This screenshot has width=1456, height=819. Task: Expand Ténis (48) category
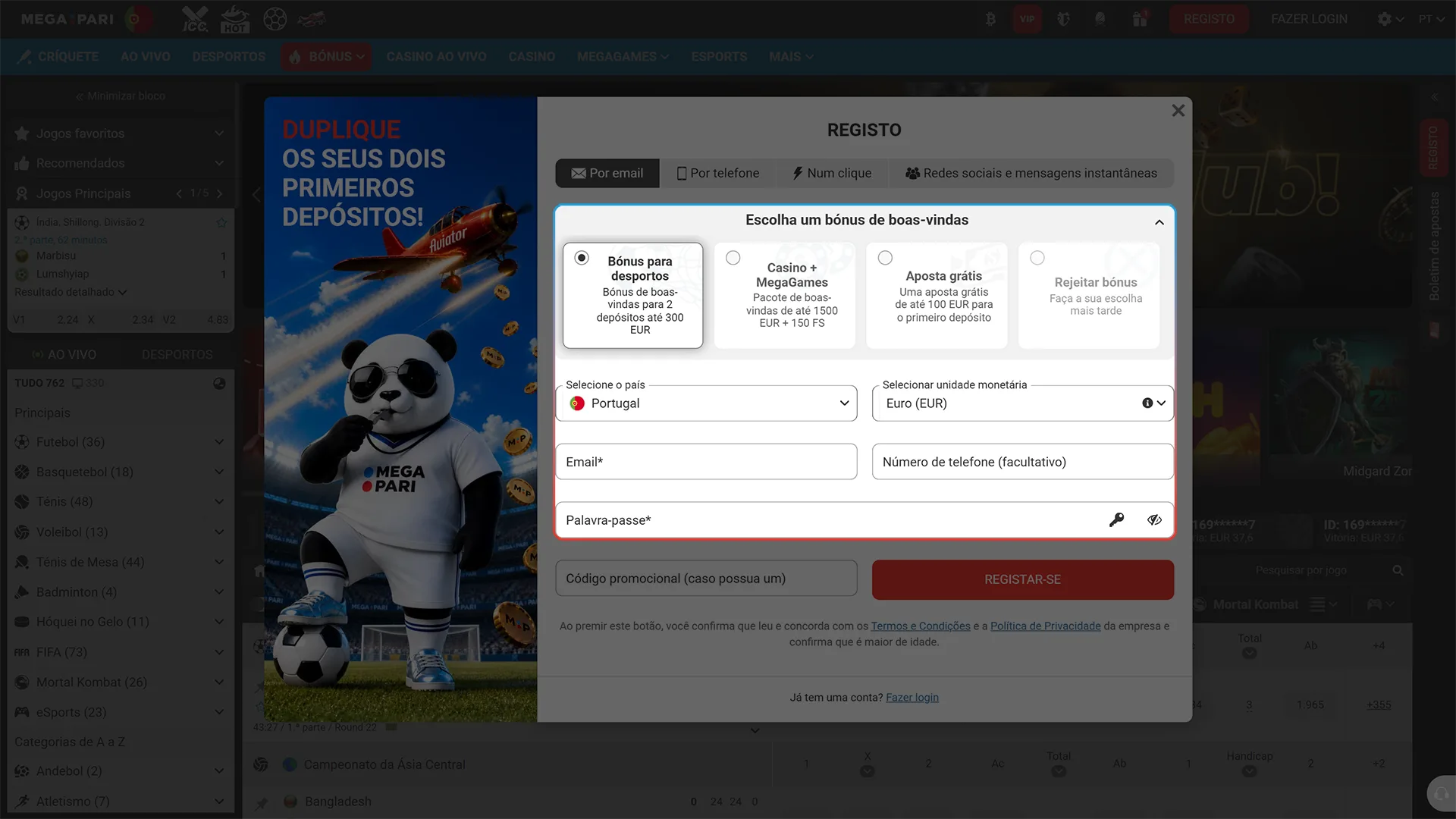click(x=120, y=502)
